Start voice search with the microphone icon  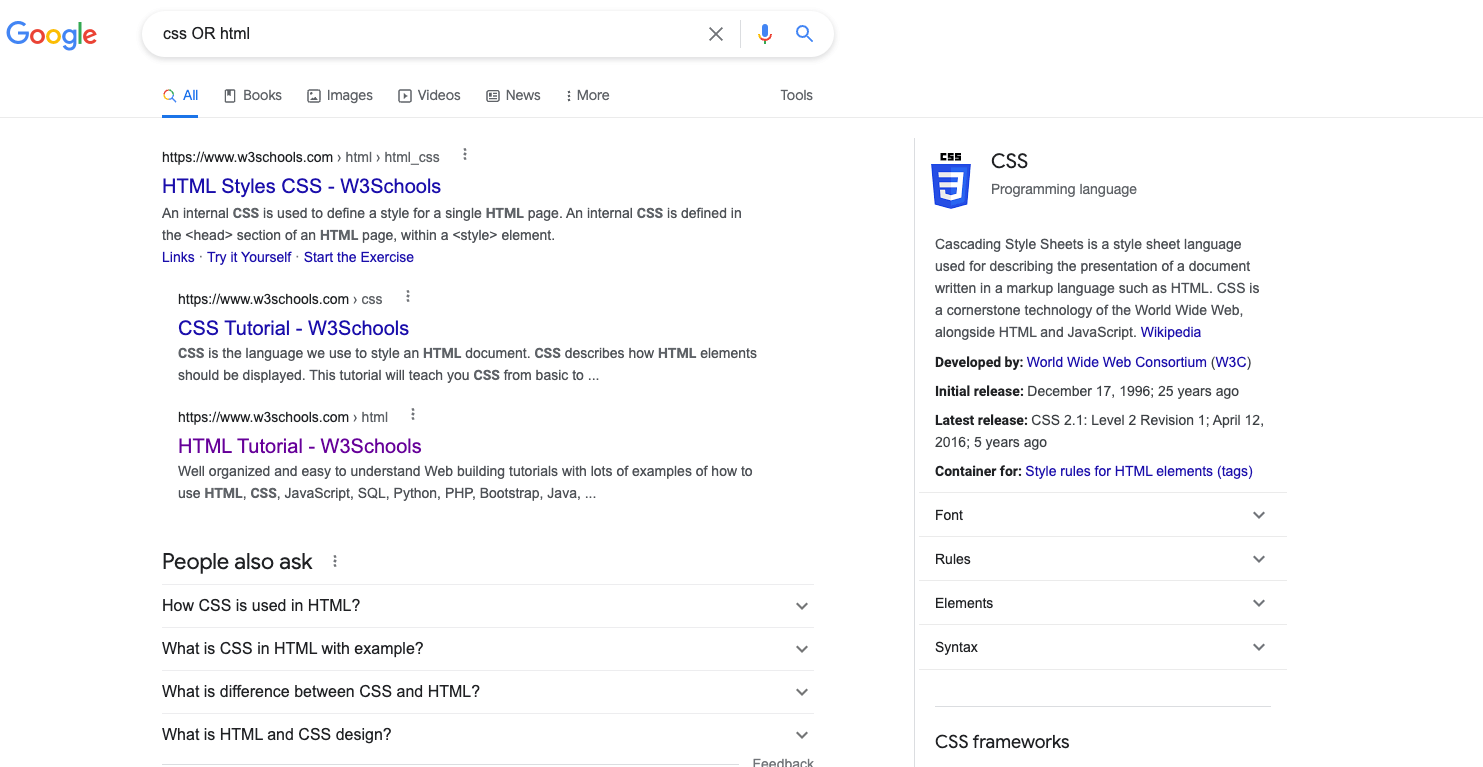(765, 34)
